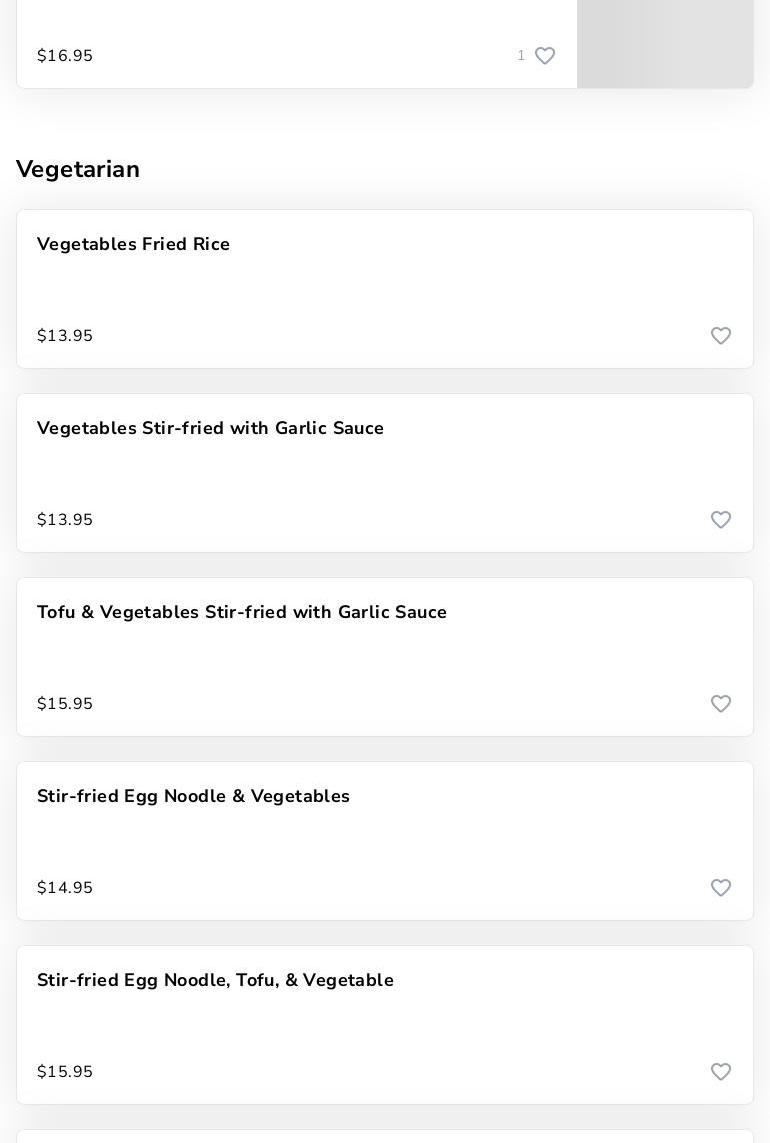The height and width of the screenshot is (1143, 770).
Task: Open Vegetables Stir-fried with Garlic Sauce title
Action: (210, 429)
